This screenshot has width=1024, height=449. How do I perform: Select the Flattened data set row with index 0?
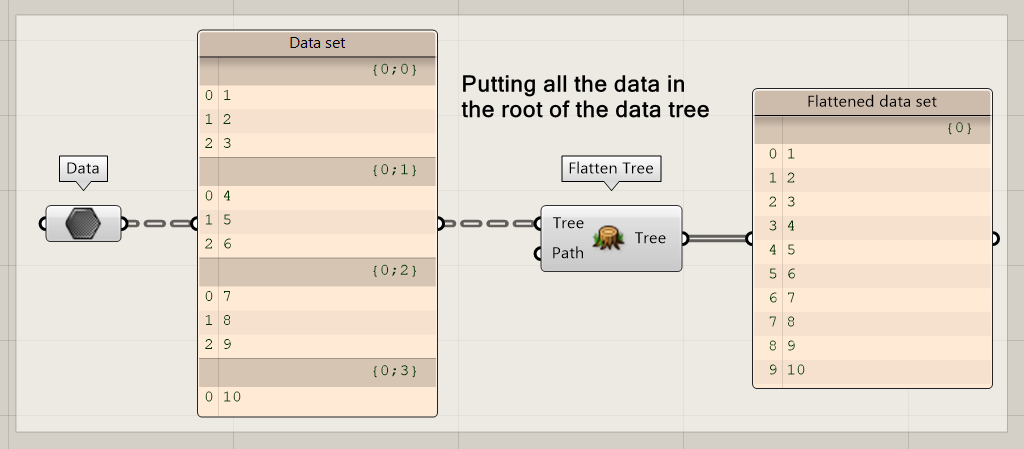(x=872, y=155)
